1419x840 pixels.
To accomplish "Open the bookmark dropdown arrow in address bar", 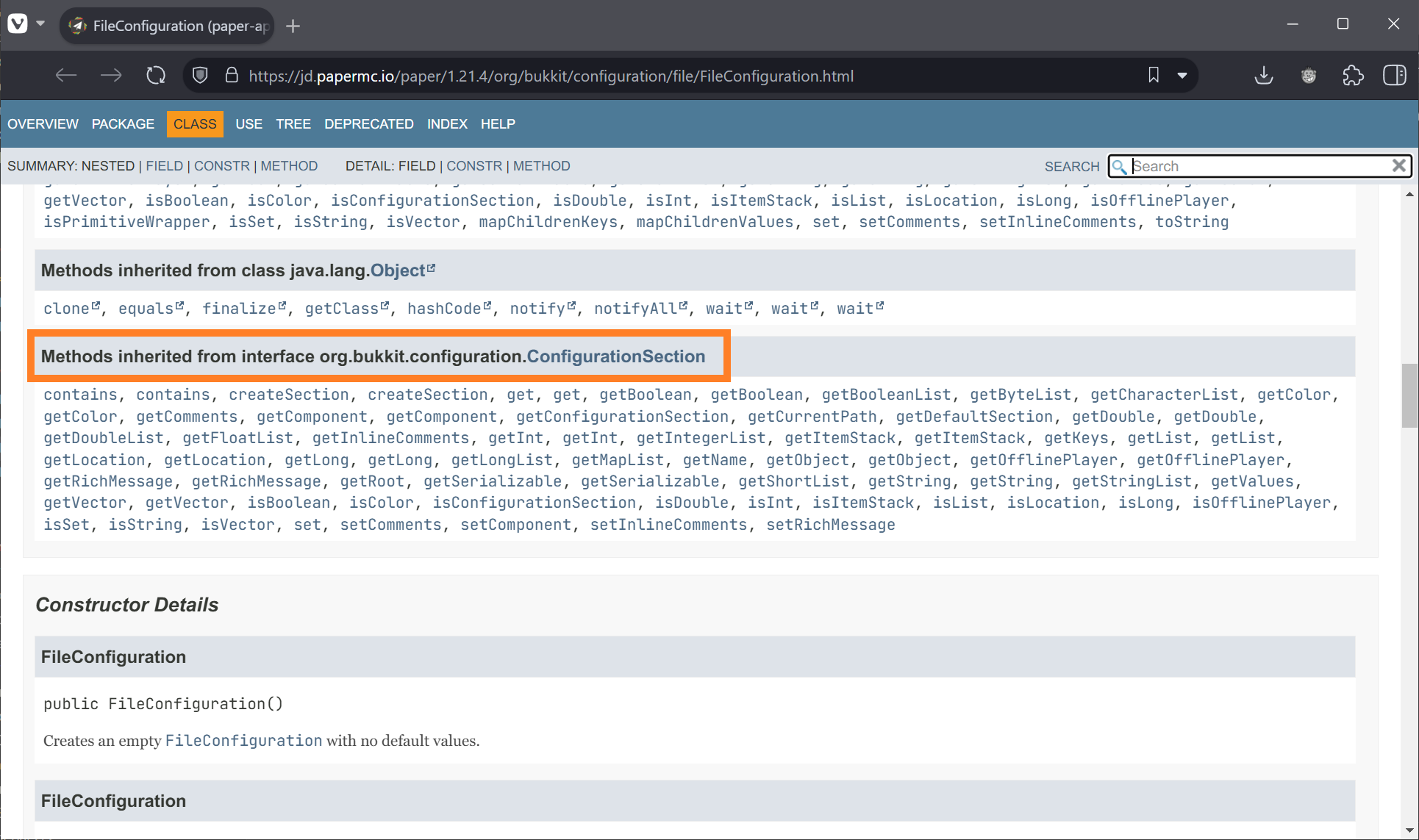I will click(1183, 75).
